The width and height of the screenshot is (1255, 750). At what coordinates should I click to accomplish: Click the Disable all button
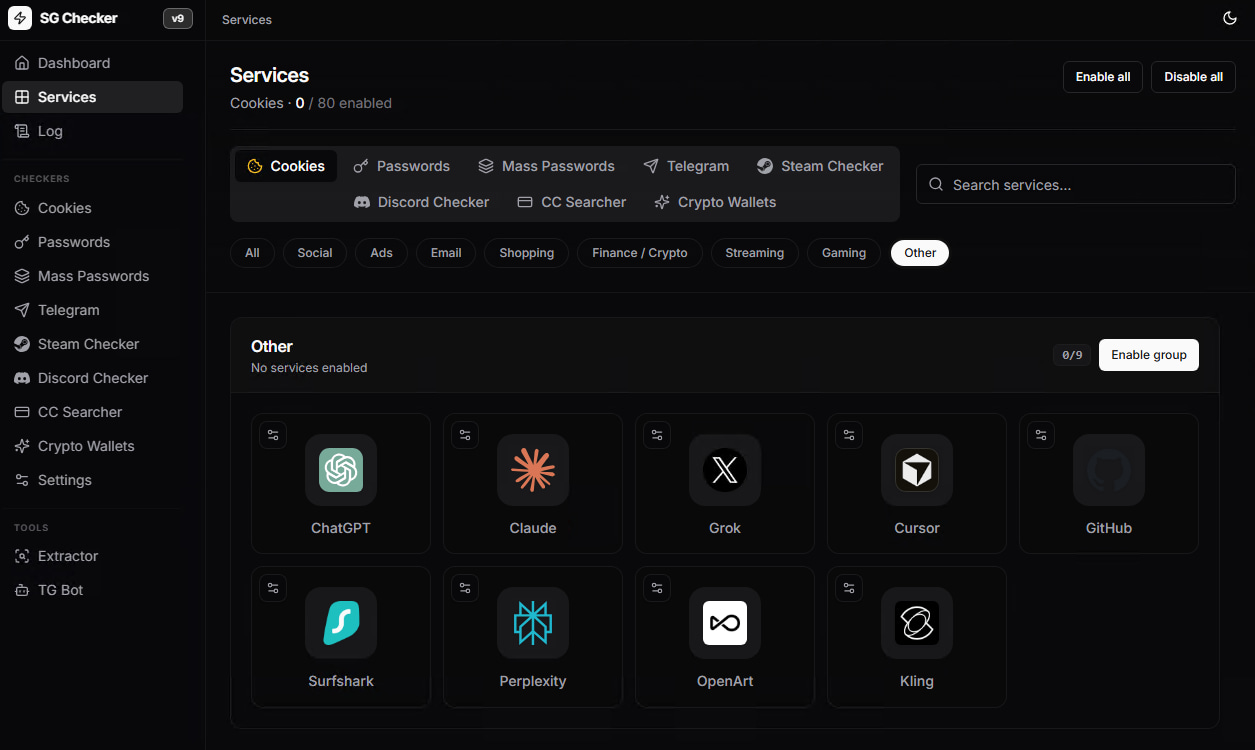point(1193,77)
